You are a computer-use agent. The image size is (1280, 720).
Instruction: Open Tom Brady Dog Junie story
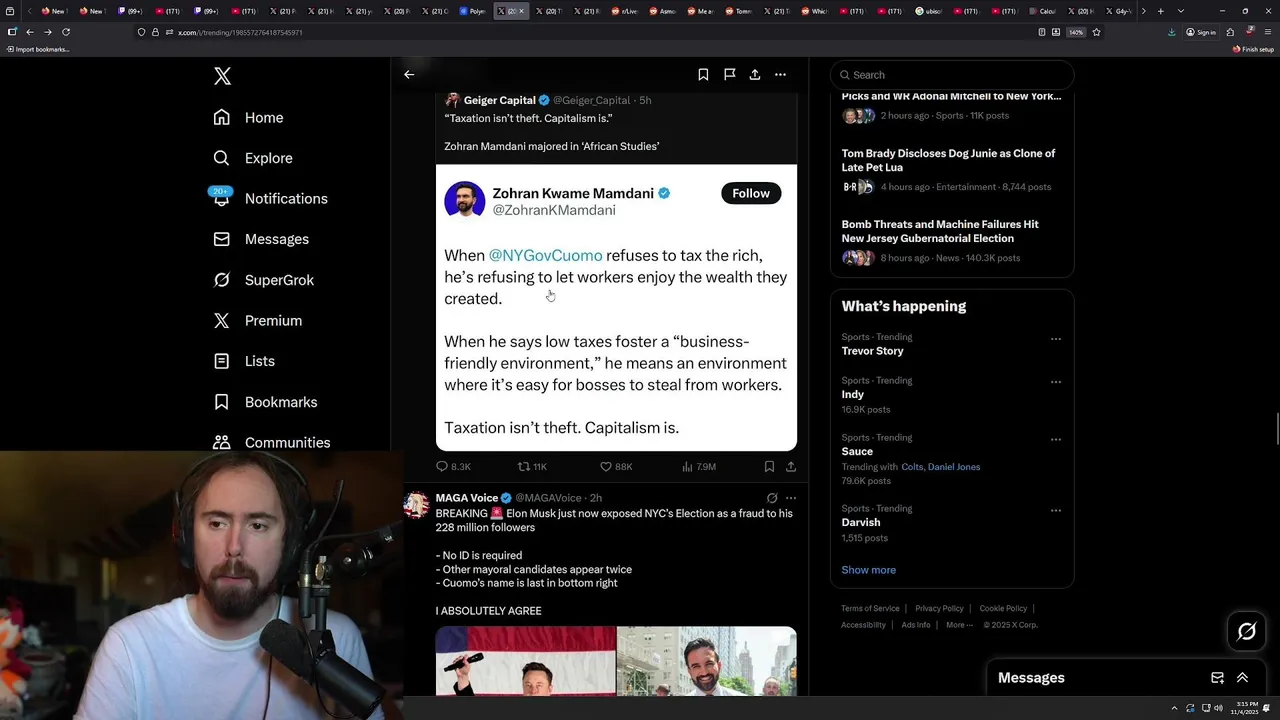pyautogui.click(x=948, y=160)
